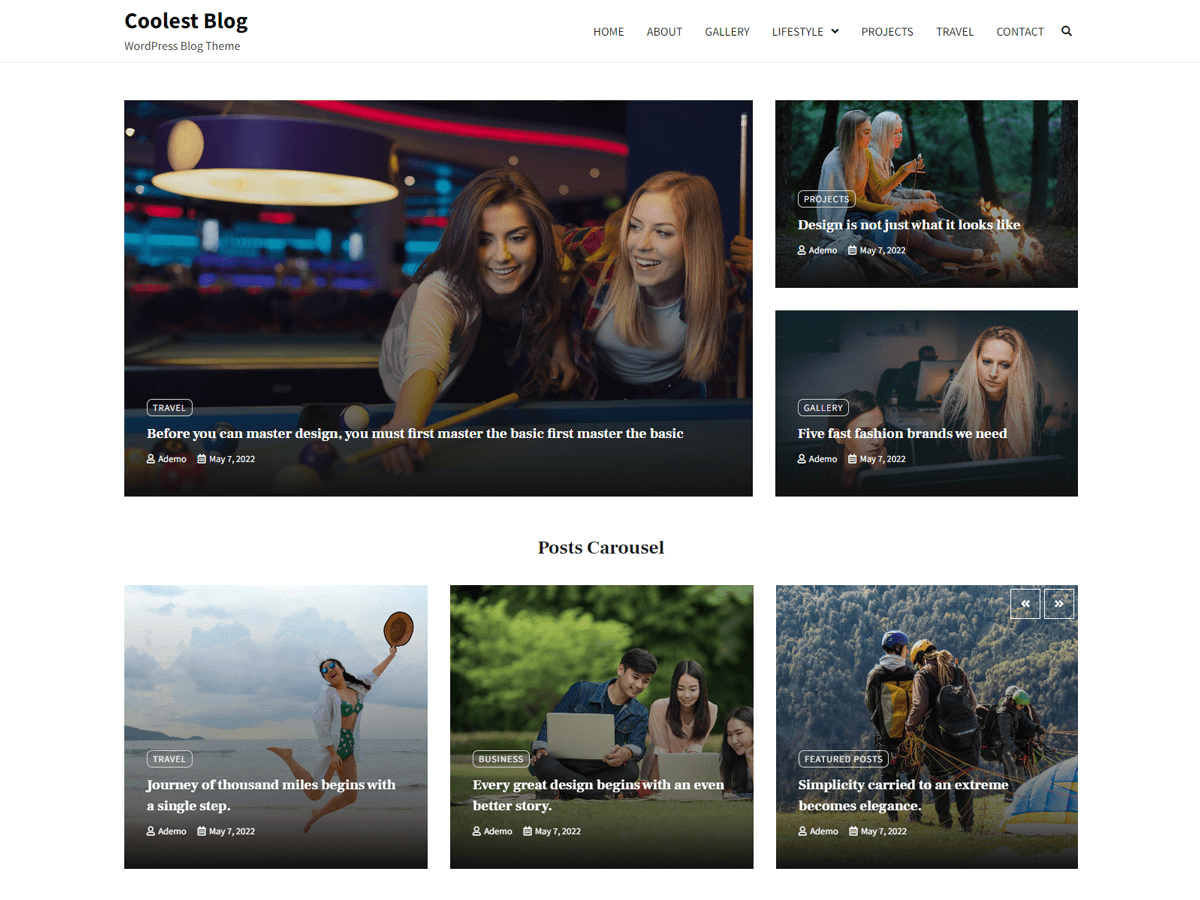
Task: Toggle the PROJECTS category badge
Action: (x=826, y=199)
